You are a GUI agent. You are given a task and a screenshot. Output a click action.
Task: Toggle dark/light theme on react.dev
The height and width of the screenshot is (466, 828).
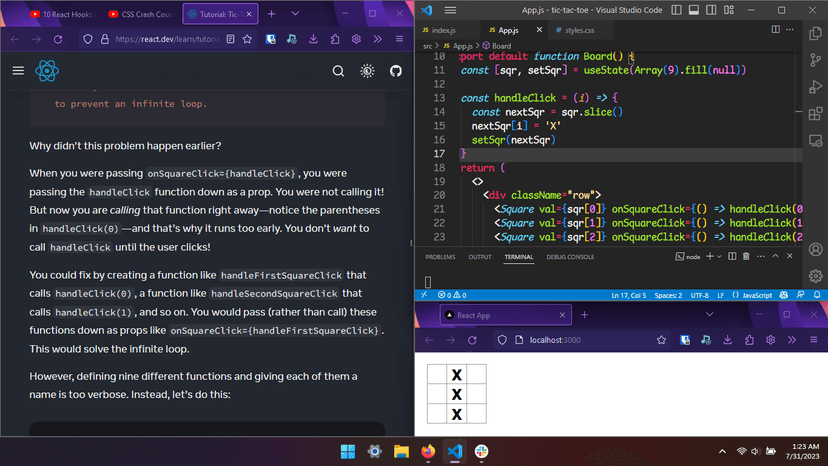(367, 71)
